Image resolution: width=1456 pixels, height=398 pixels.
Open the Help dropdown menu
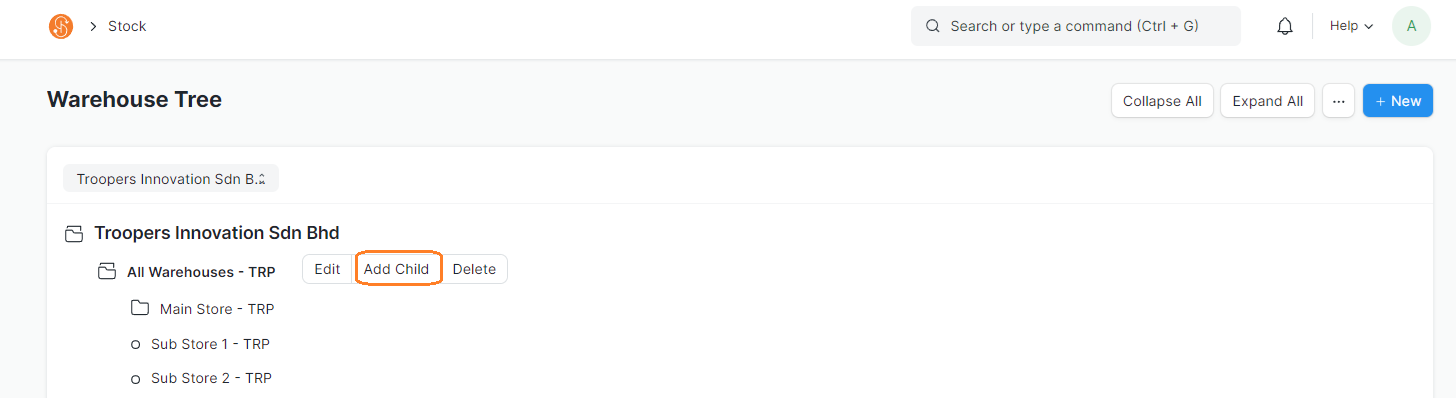[x=1351, y=26]
